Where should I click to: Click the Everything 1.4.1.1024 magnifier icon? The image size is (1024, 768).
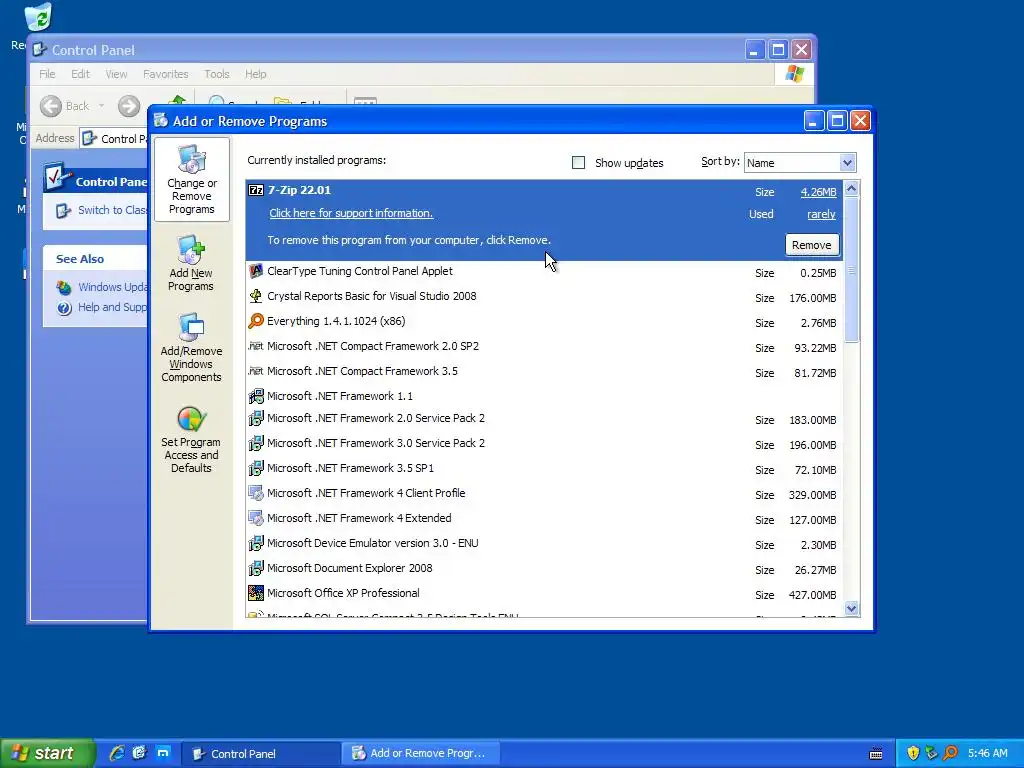coord(256,321)
